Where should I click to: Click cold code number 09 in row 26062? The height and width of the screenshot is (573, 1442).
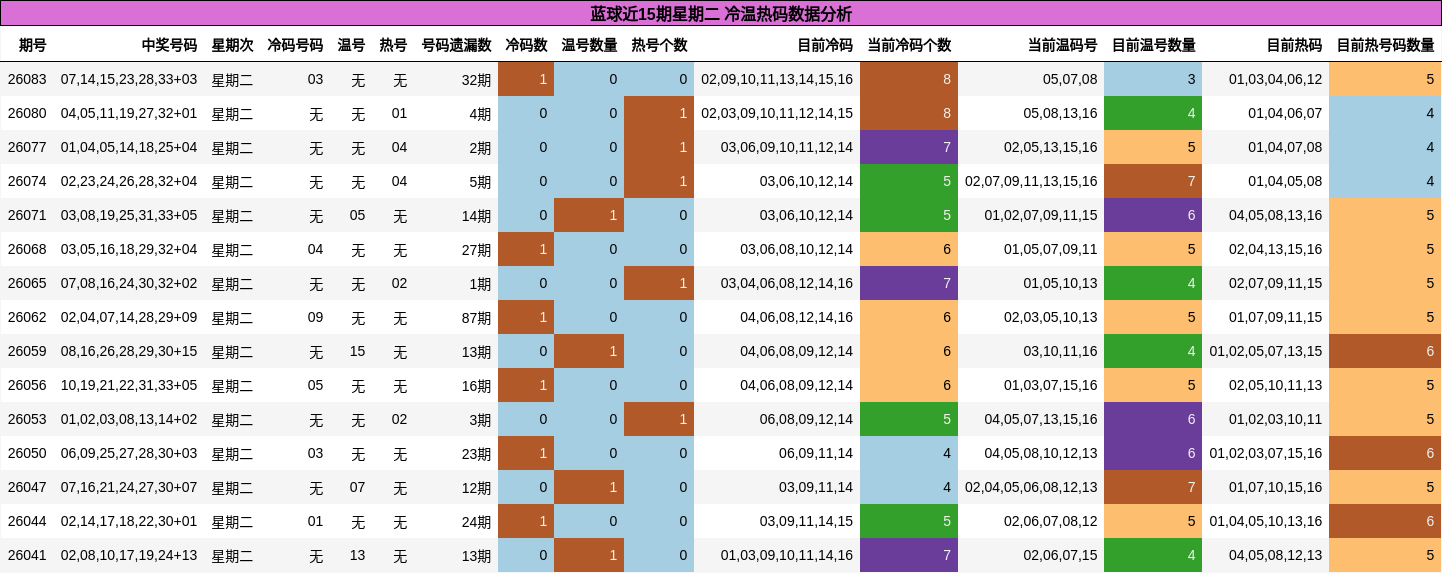pyautogui.click(x=315, y=317)
